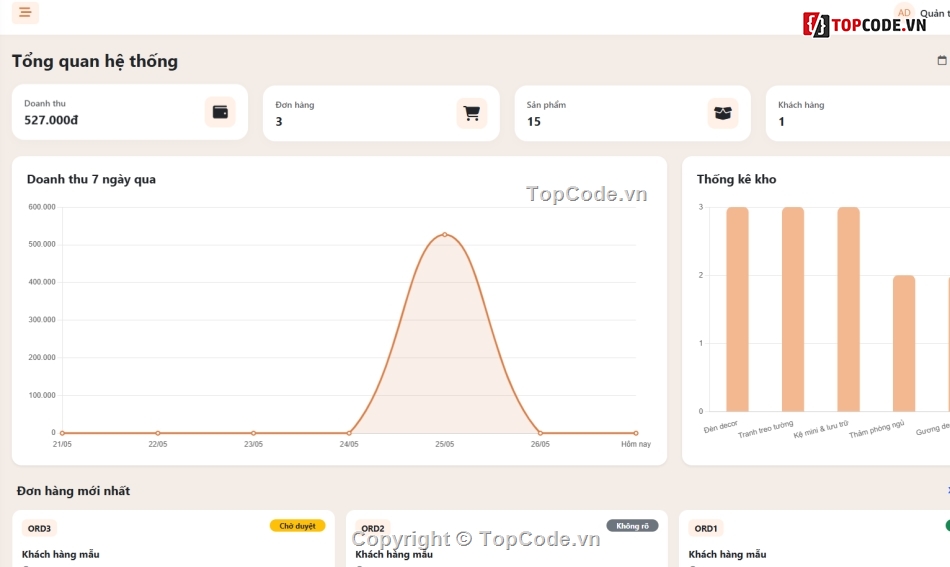950x567 pixels.
Task: Click the AD user avatar
Action: pos(904,12)
